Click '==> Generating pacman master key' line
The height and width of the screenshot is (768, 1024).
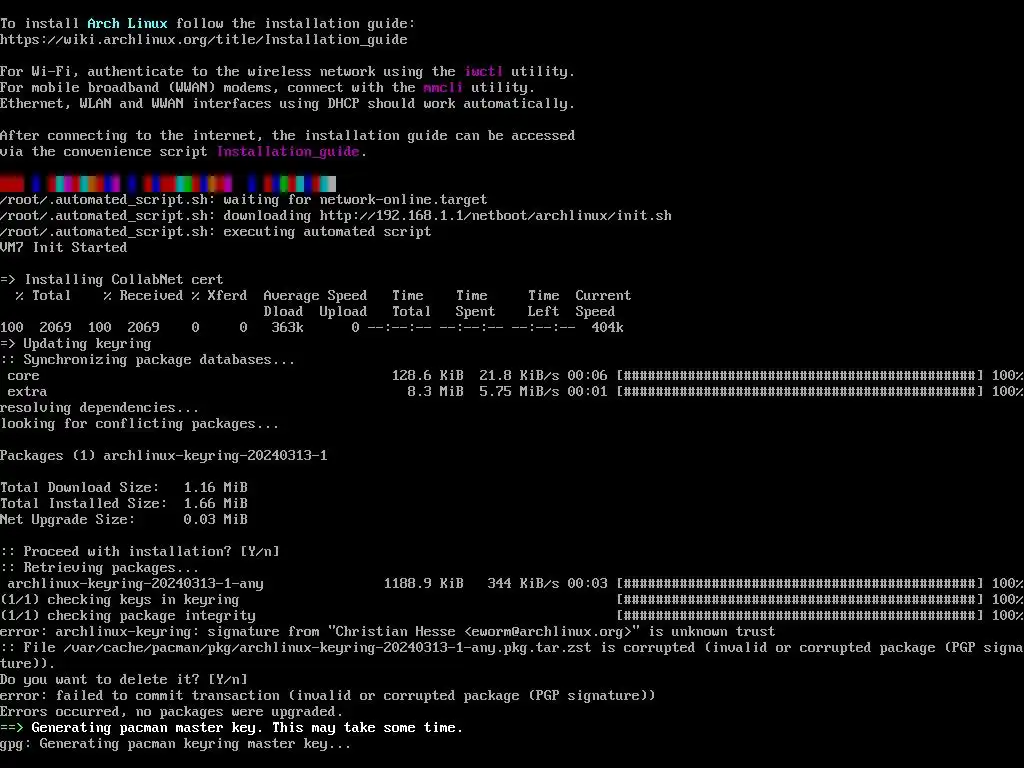click(231, 728)
